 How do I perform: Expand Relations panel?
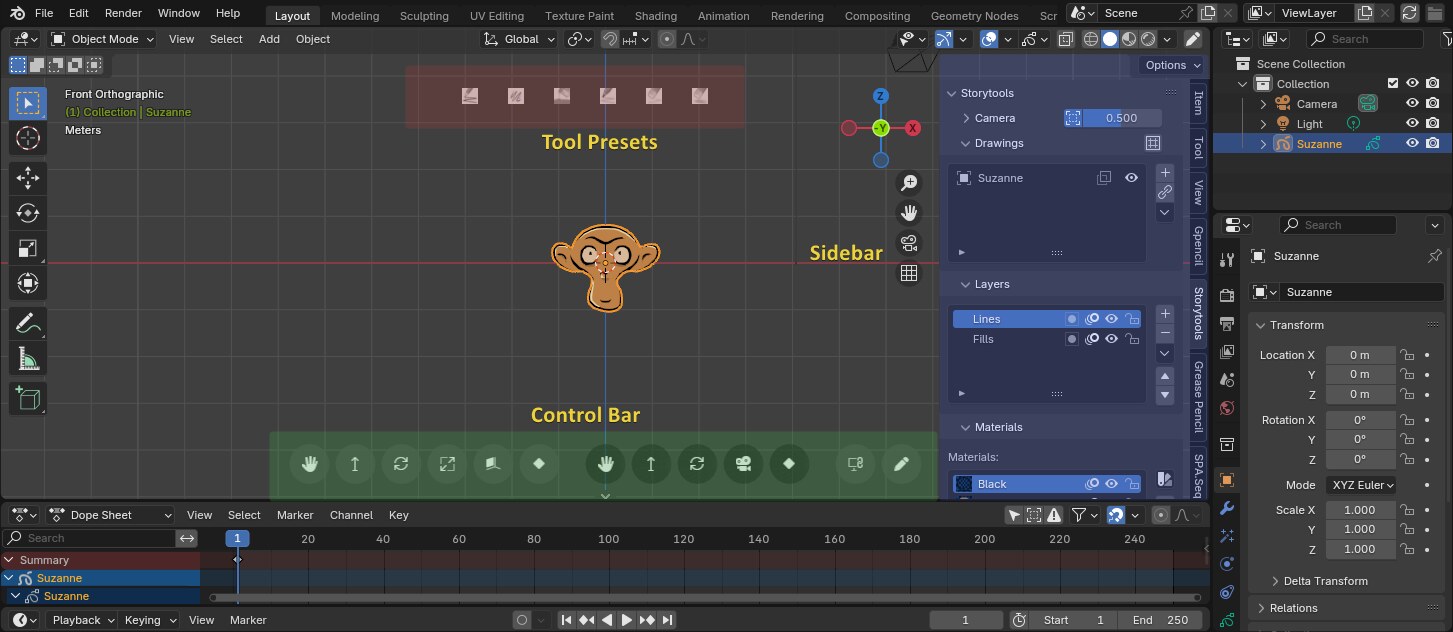pos(1293,608)
